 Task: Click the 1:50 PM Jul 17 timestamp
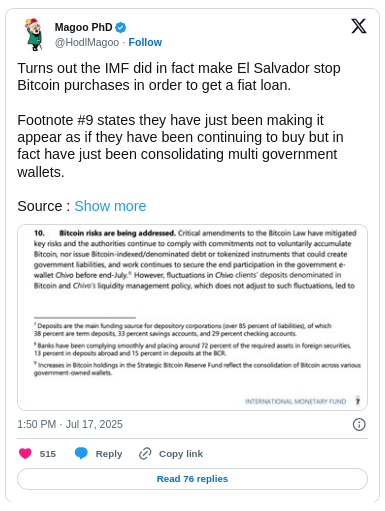pyautogui.click(x=70, y=424)
